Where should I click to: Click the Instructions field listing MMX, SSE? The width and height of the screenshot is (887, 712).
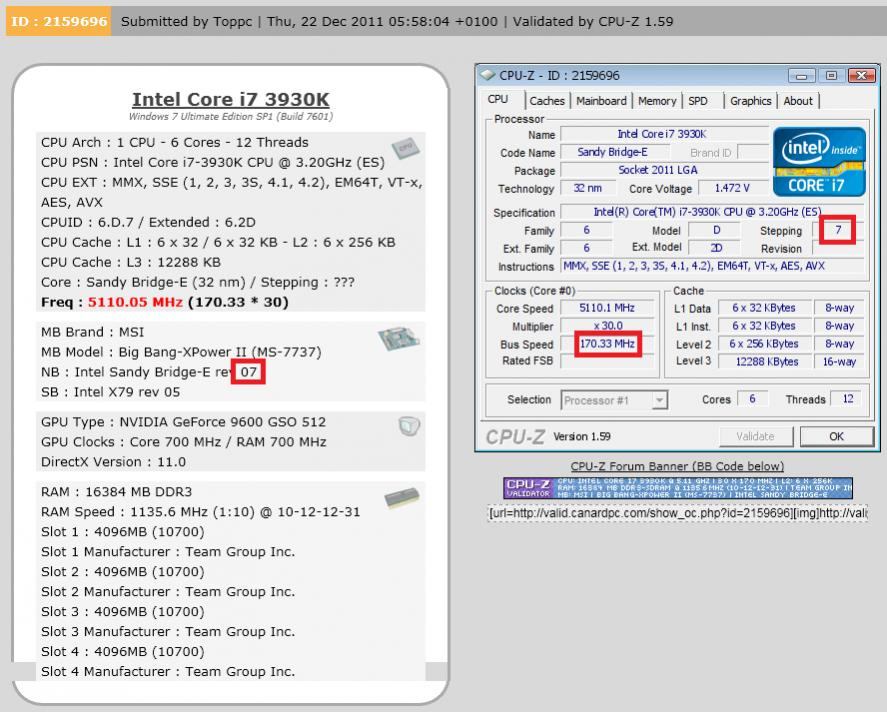[x=712, y=266]
